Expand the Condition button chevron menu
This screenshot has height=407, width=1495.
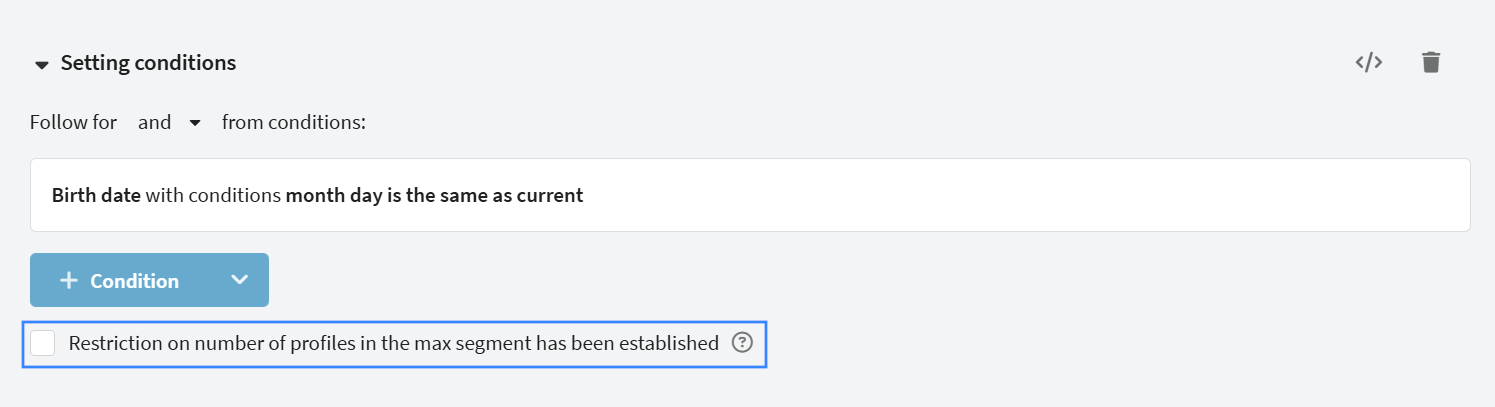(x=240, y=280)
